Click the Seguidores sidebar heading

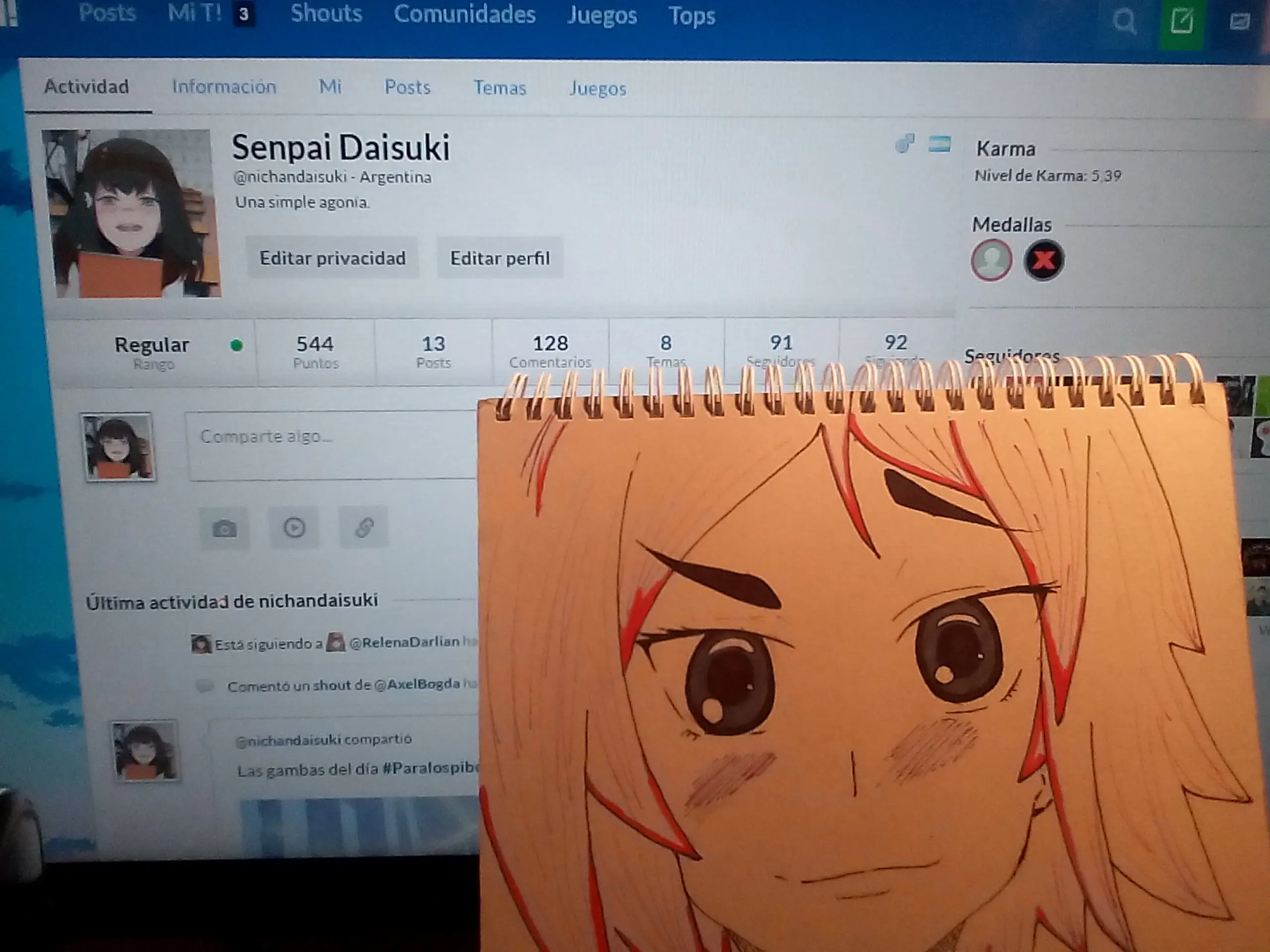pyautogui.click(x=1012, y=356)
